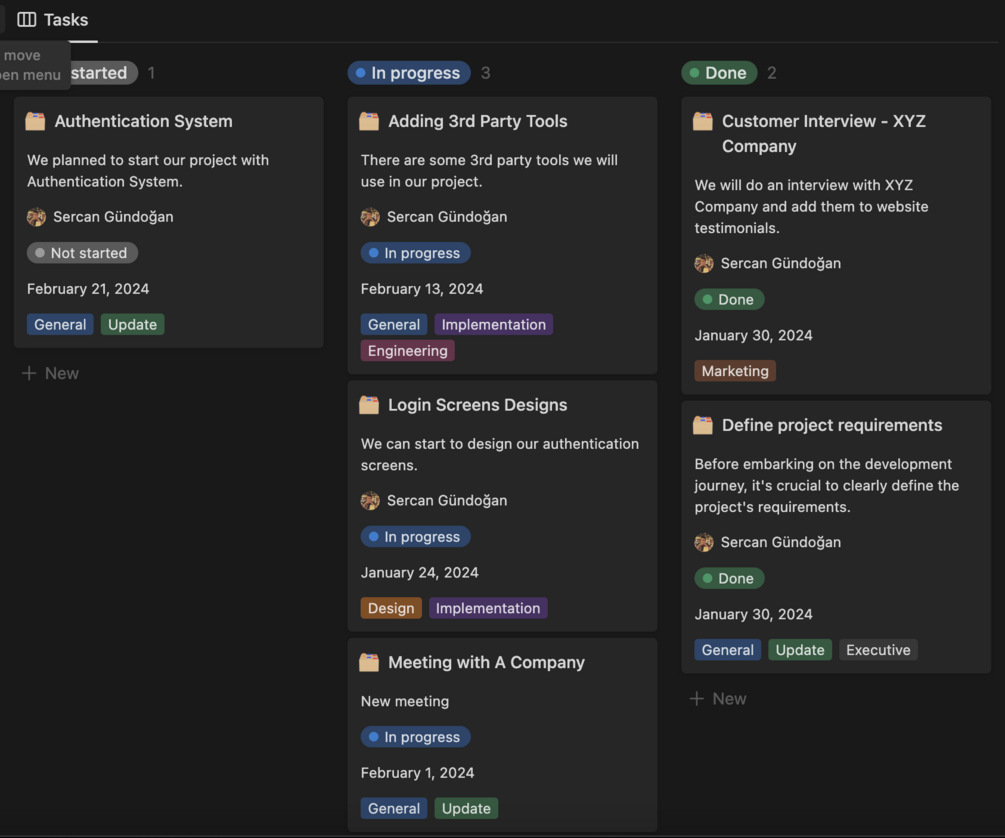This screenshot has width=1005, height=838.
Task: Click Customer Interview card description text
Action: [x=811, y=206]
